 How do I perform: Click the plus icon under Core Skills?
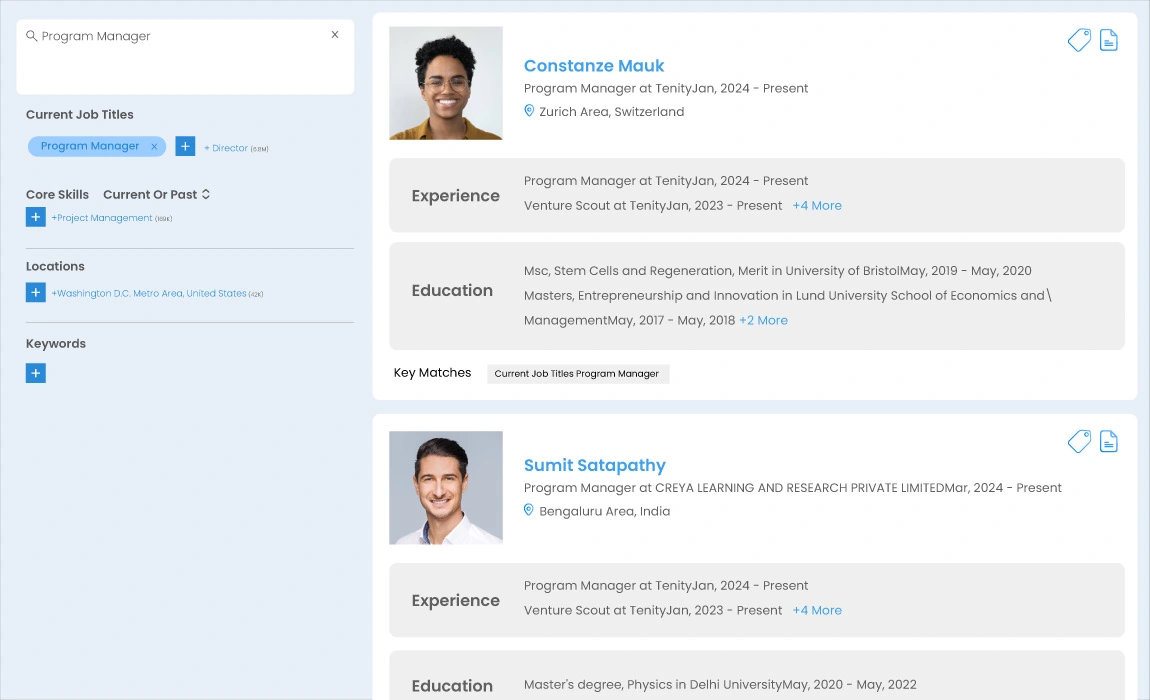(x=35, y=217)
